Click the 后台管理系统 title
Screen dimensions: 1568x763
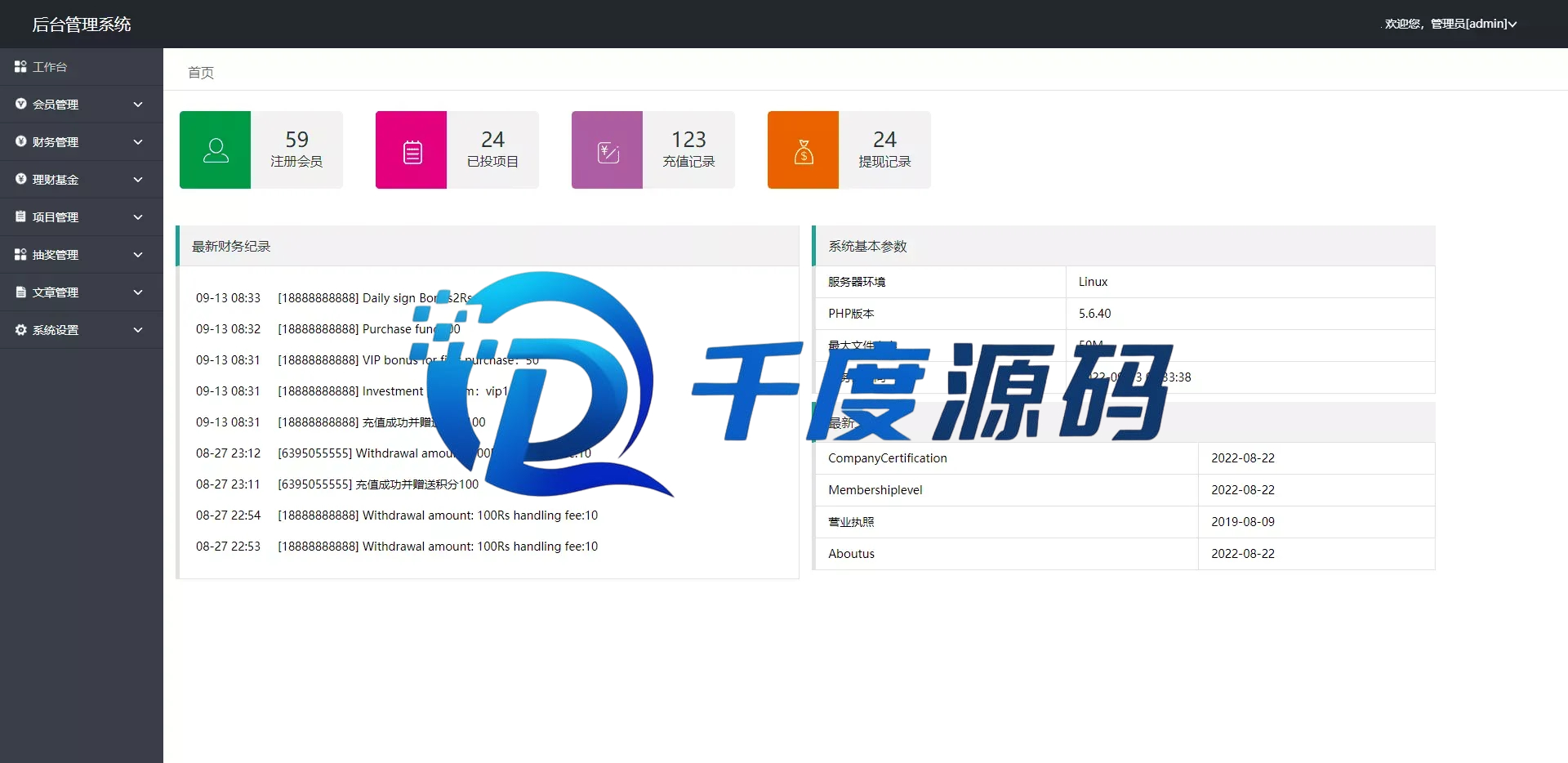coord(82,25)
